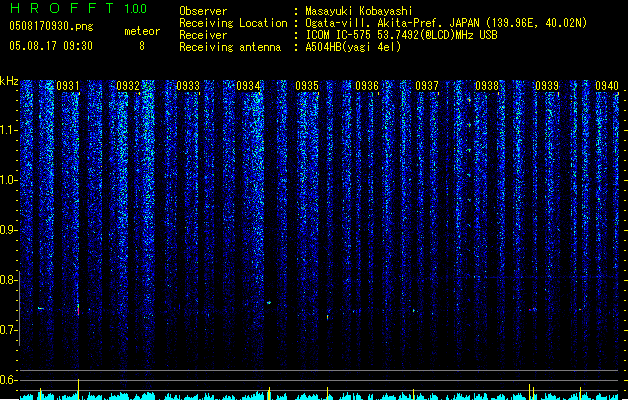Select the ICOM IC-575 receiver text
This screenshot has height=400, width=629.
coord(401,35)
